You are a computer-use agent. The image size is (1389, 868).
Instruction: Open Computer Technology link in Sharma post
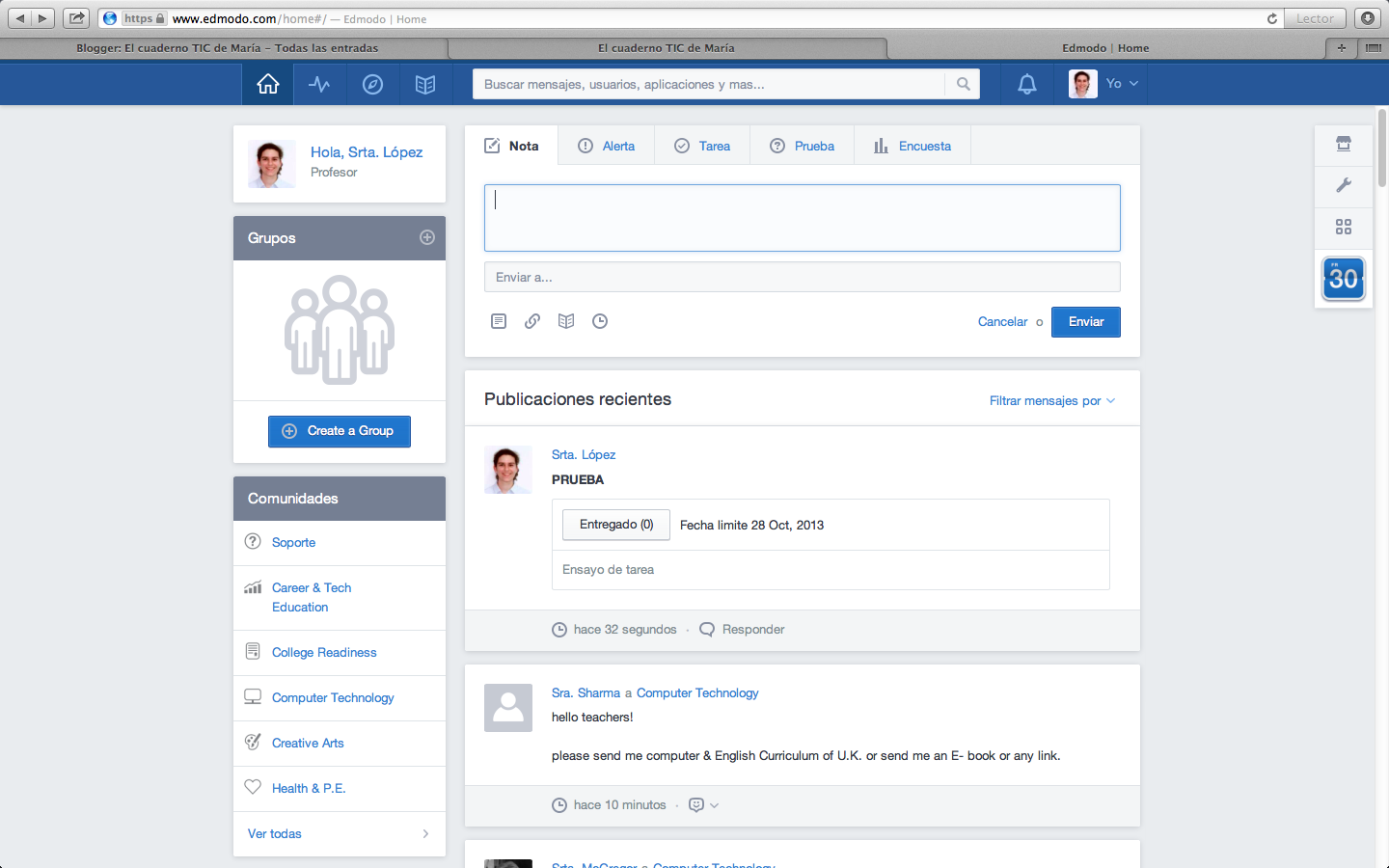[697, 692]
